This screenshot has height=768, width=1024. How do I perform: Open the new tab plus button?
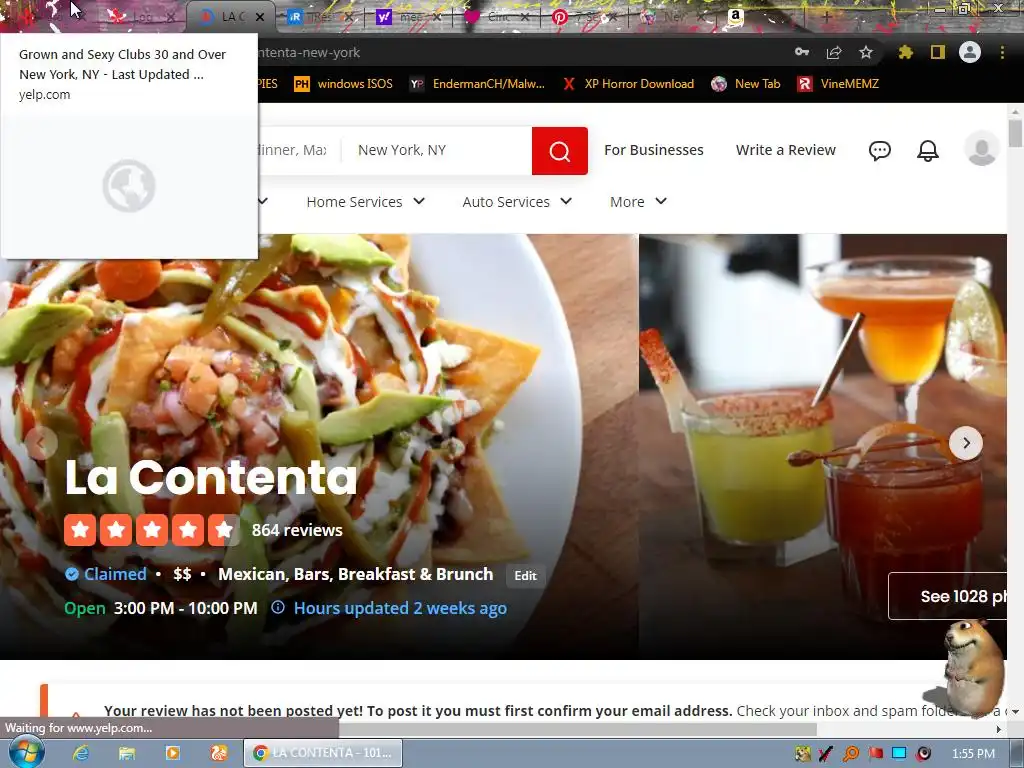pos(826,17)
